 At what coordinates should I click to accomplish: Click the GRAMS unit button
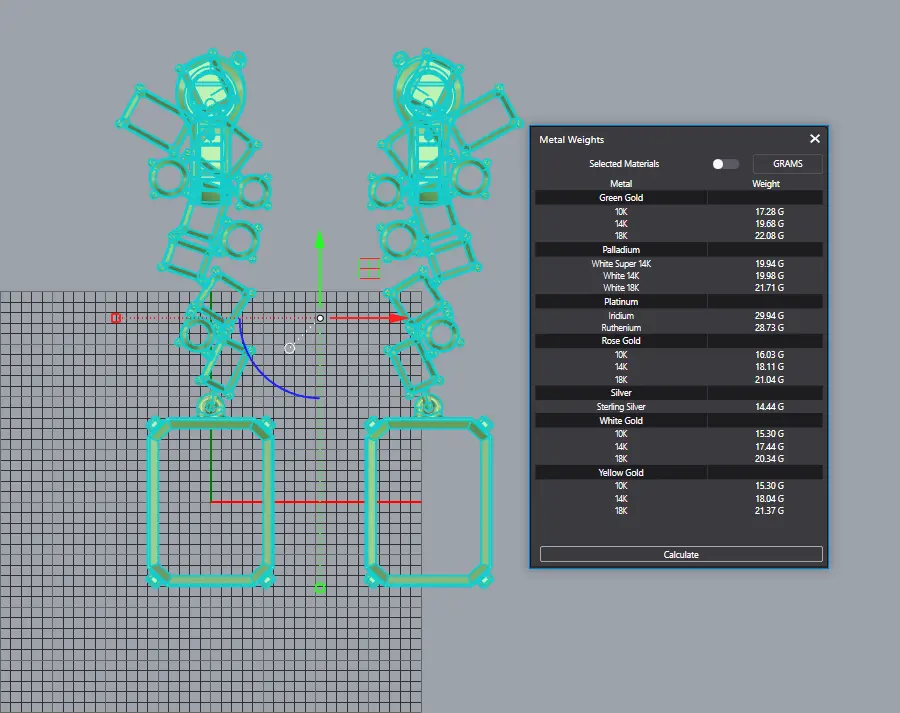[x=787, y=164]
